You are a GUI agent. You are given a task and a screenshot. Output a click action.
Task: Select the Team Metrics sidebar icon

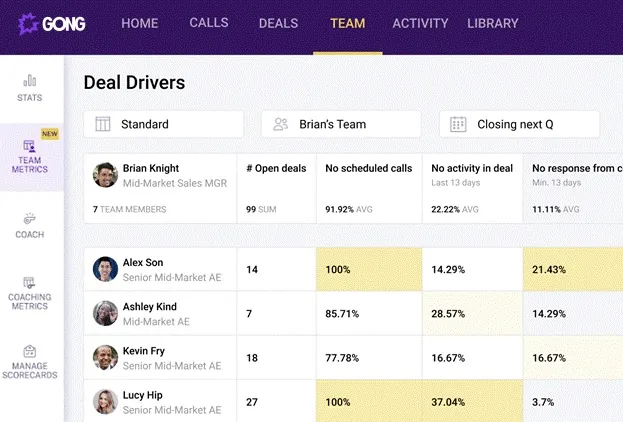(x=29, y=146)
